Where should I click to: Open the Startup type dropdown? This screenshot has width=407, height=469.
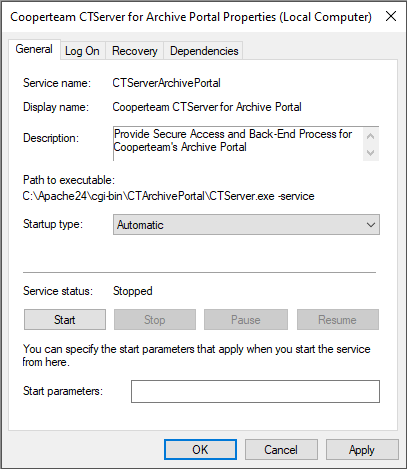[246, 225]
